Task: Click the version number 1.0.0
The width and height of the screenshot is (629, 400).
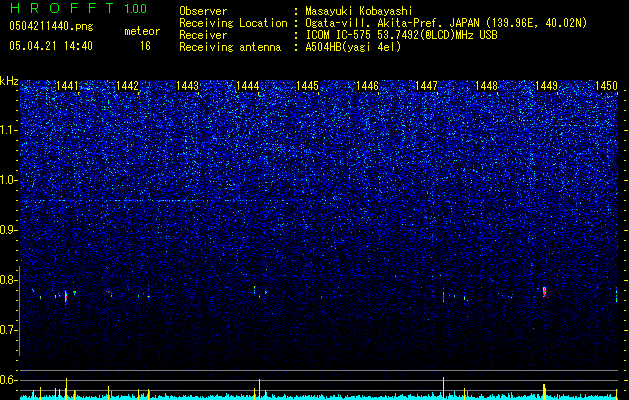Action: (x=136, y=8)
